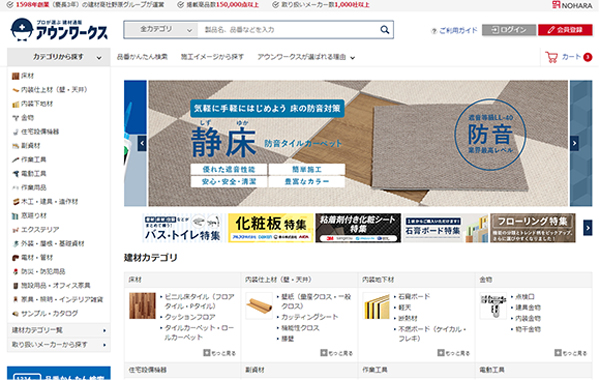The image size is (600, 380).
Task: Select 外装・屋根・基礎資材 in sidebar
Action: [52, 244]
